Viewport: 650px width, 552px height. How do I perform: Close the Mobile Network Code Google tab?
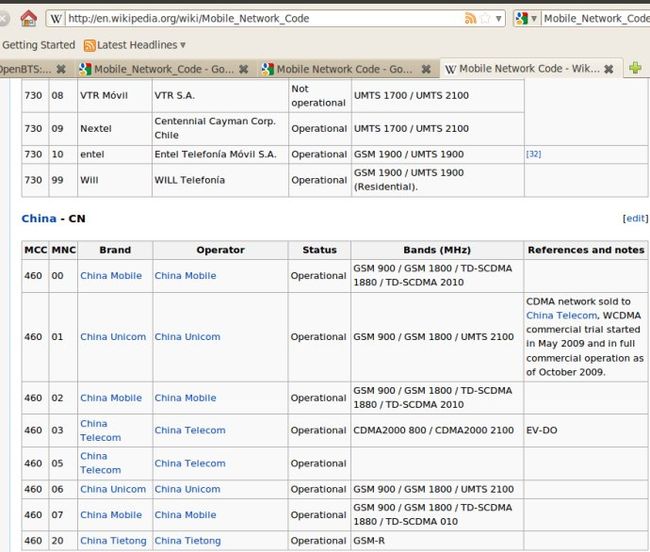point(426,69)
